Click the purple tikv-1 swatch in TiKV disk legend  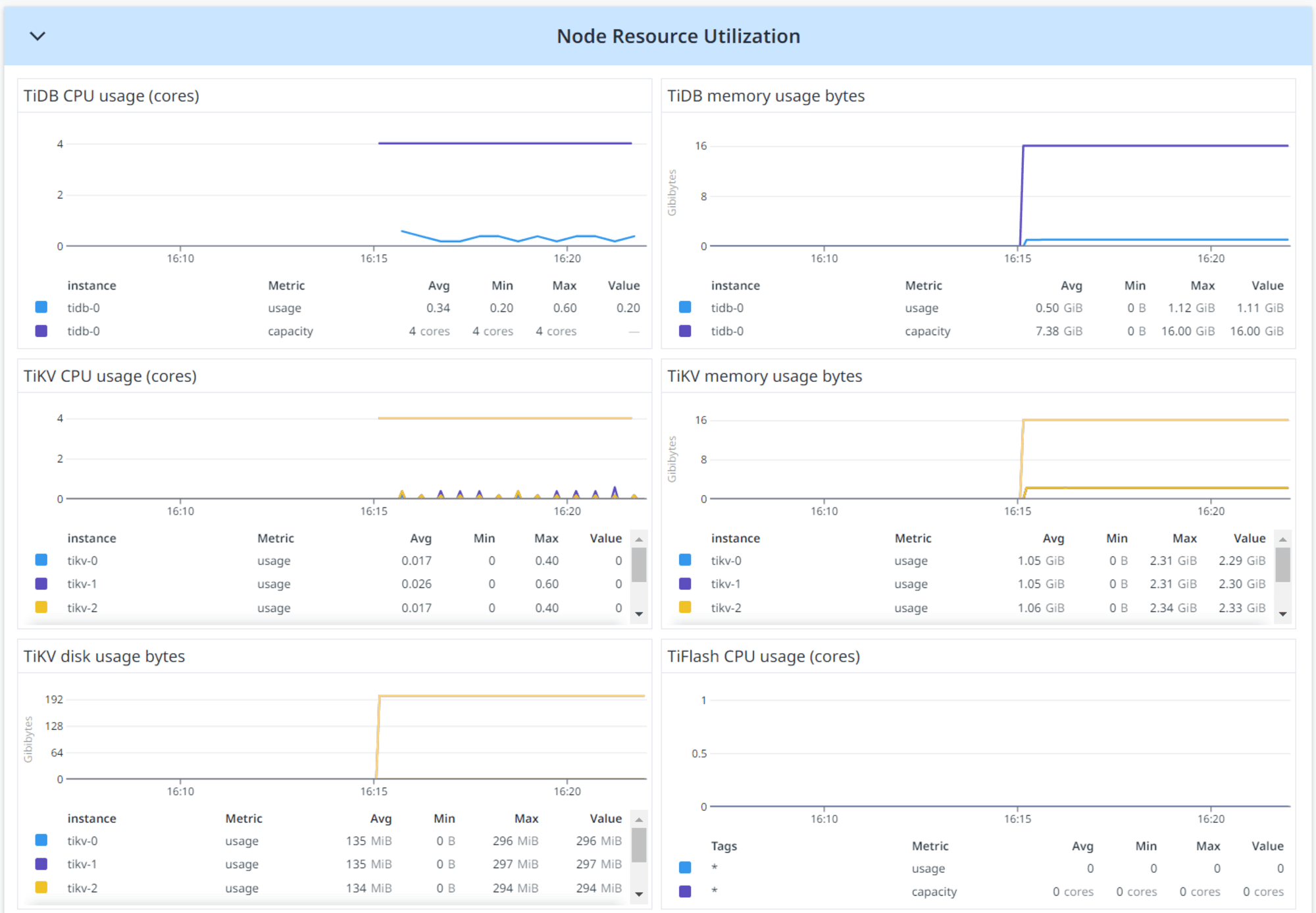(41, 864)
